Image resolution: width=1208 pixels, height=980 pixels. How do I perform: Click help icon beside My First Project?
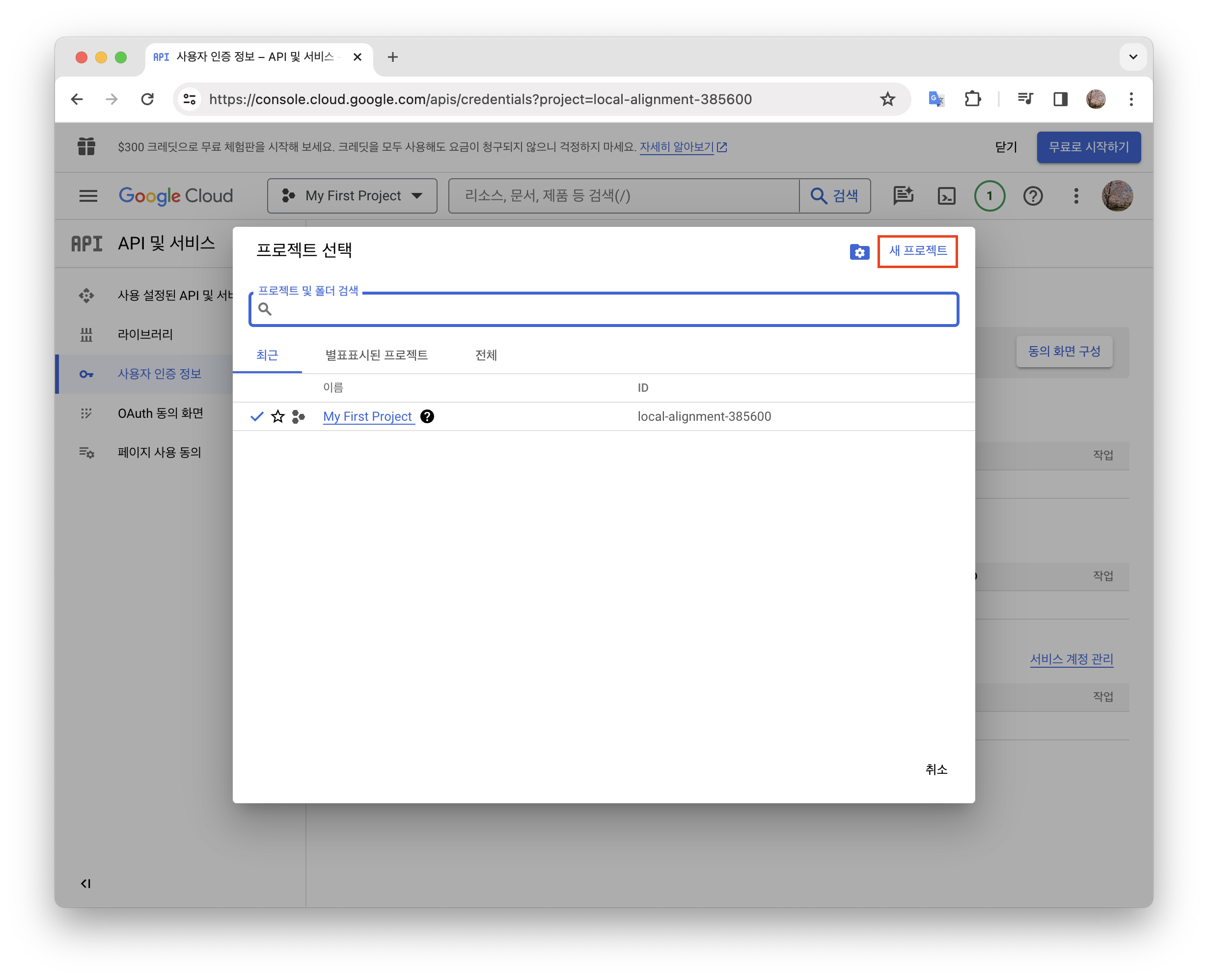(x=427, y=417)
